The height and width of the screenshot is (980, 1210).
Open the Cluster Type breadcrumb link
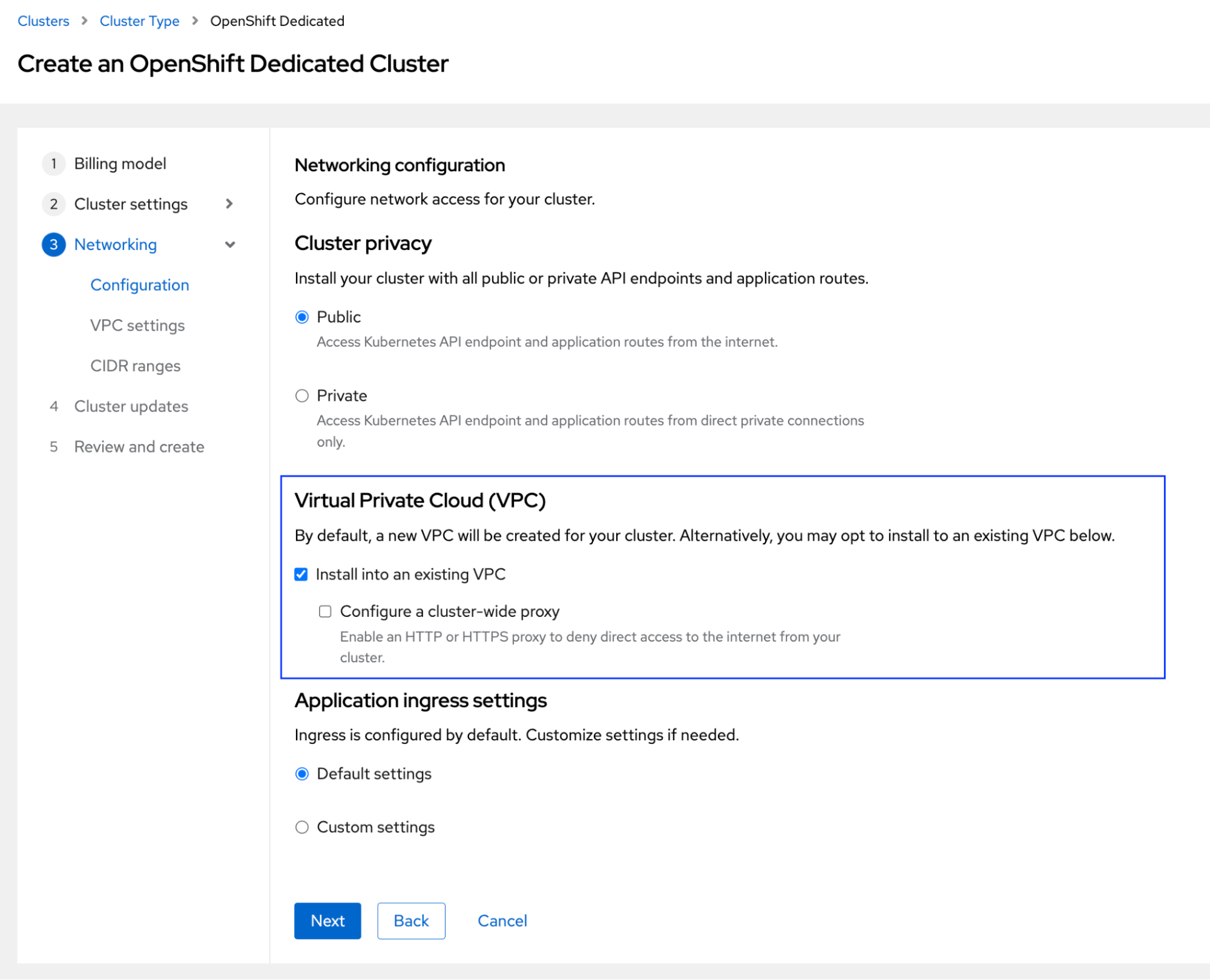click(x=139, y=21)
